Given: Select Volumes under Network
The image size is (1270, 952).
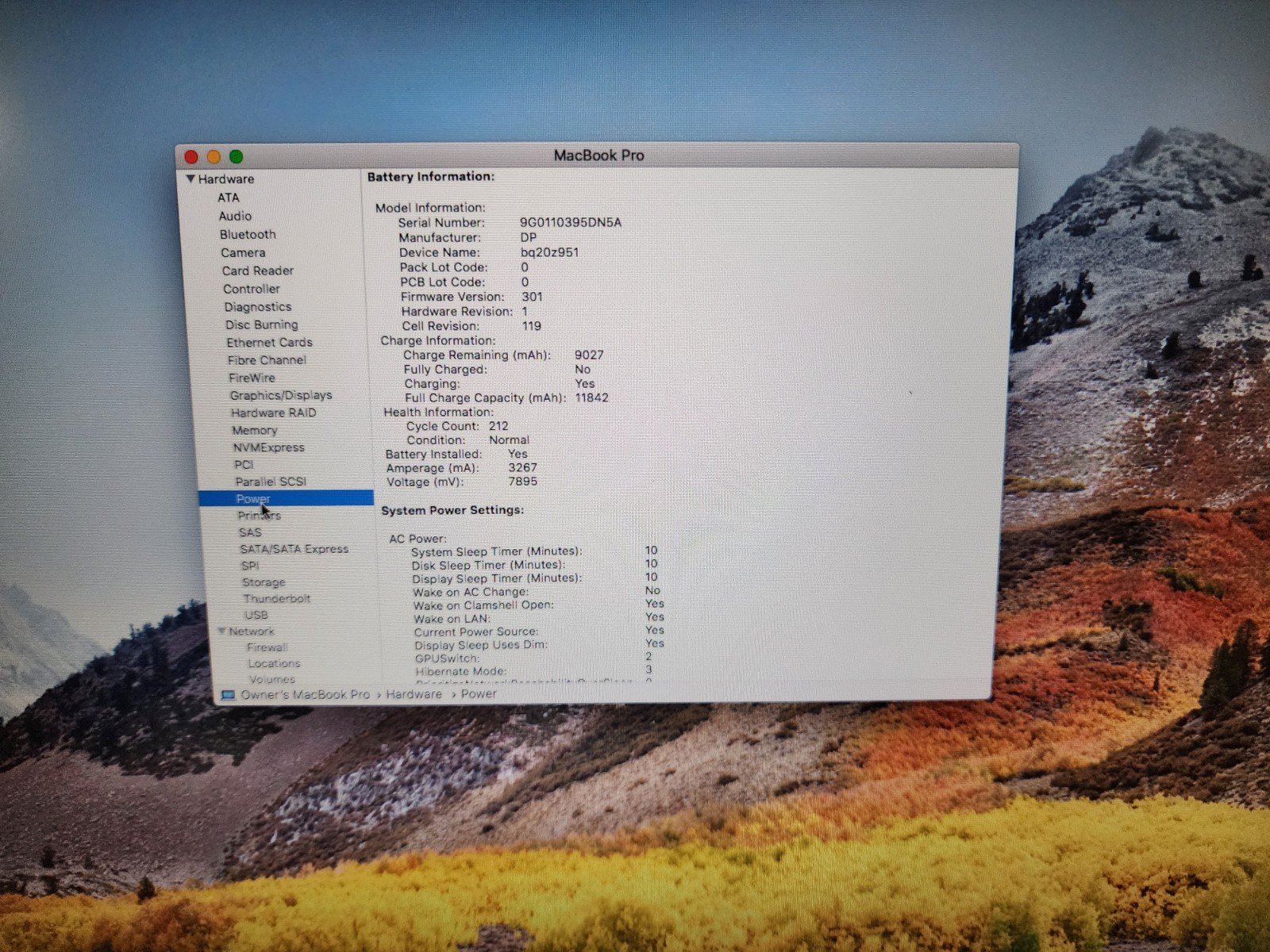Looking at the screenshot, I should click(x=272, y=679).
